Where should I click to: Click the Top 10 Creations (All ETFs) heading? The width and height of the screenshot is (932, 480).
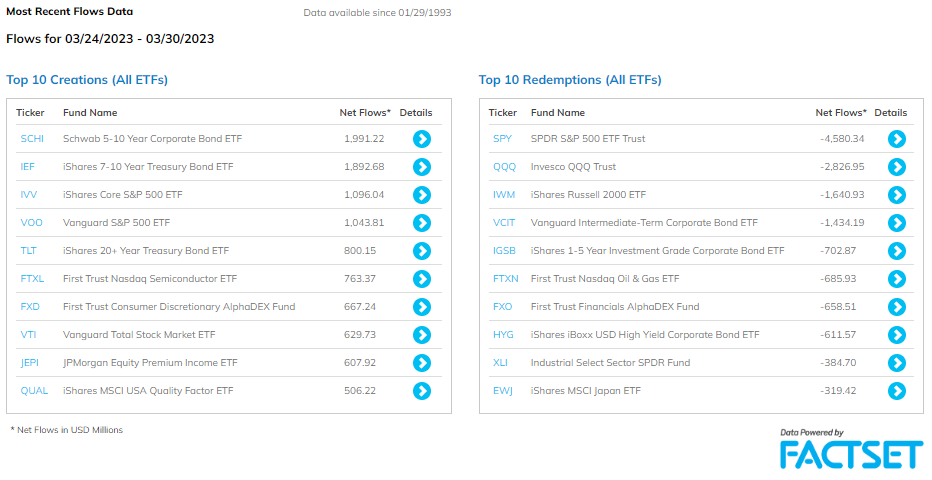pyautogui.click(x=87, y=80)
